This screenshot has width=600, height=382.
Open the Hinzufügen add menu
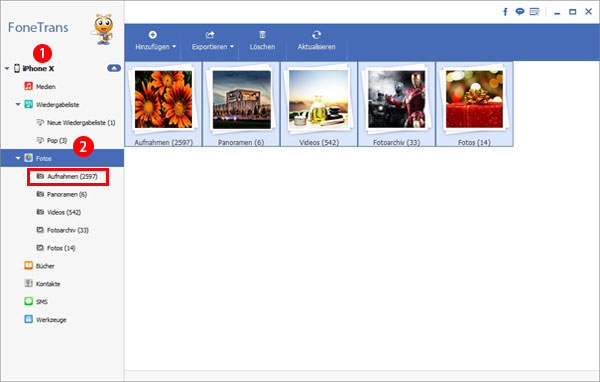coord(155,41)
